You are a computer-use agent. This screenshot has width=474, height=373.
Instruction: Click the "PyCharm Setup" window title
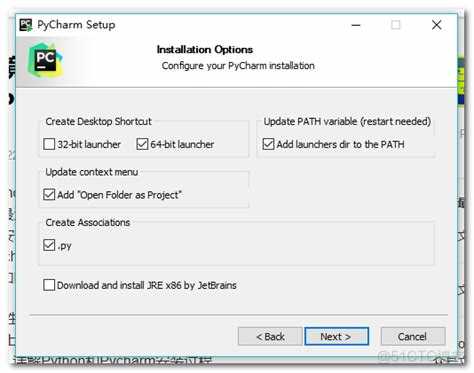(76, 25)
